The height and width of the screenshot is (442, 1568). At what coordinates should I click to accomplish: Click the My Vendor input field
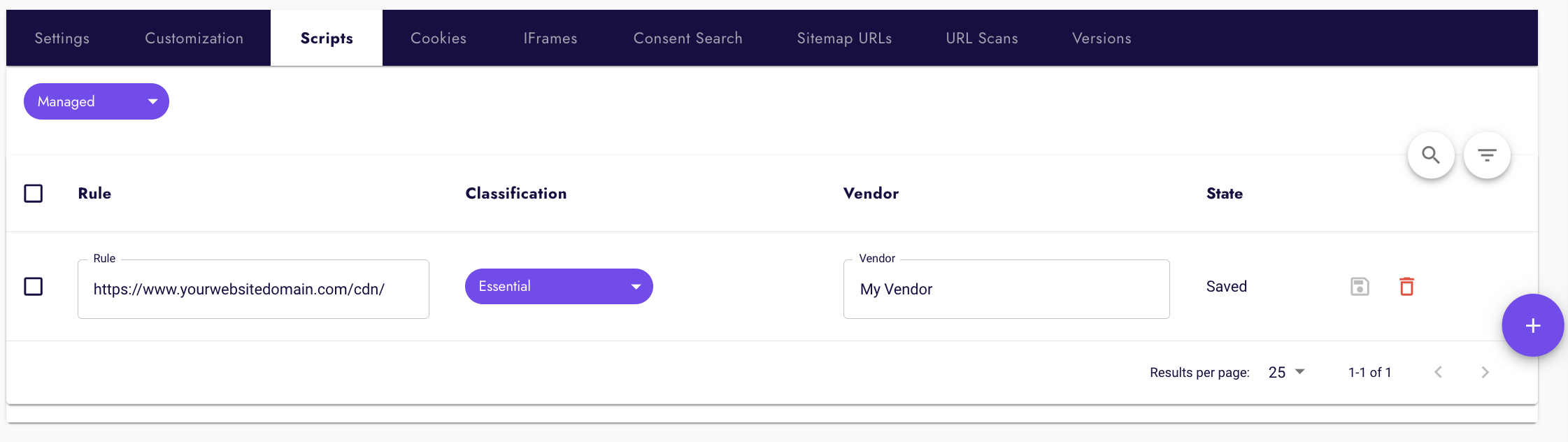pos(1006,290)
